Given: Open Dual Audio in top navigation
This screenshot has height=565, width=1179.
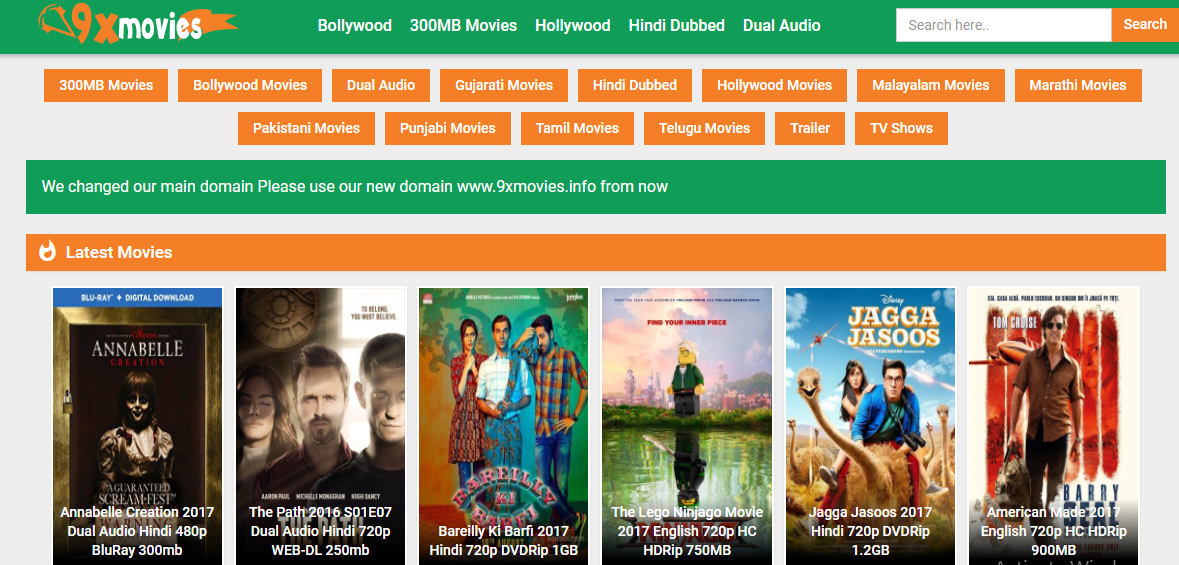Looking at the screenshot, I should [782, 26].
